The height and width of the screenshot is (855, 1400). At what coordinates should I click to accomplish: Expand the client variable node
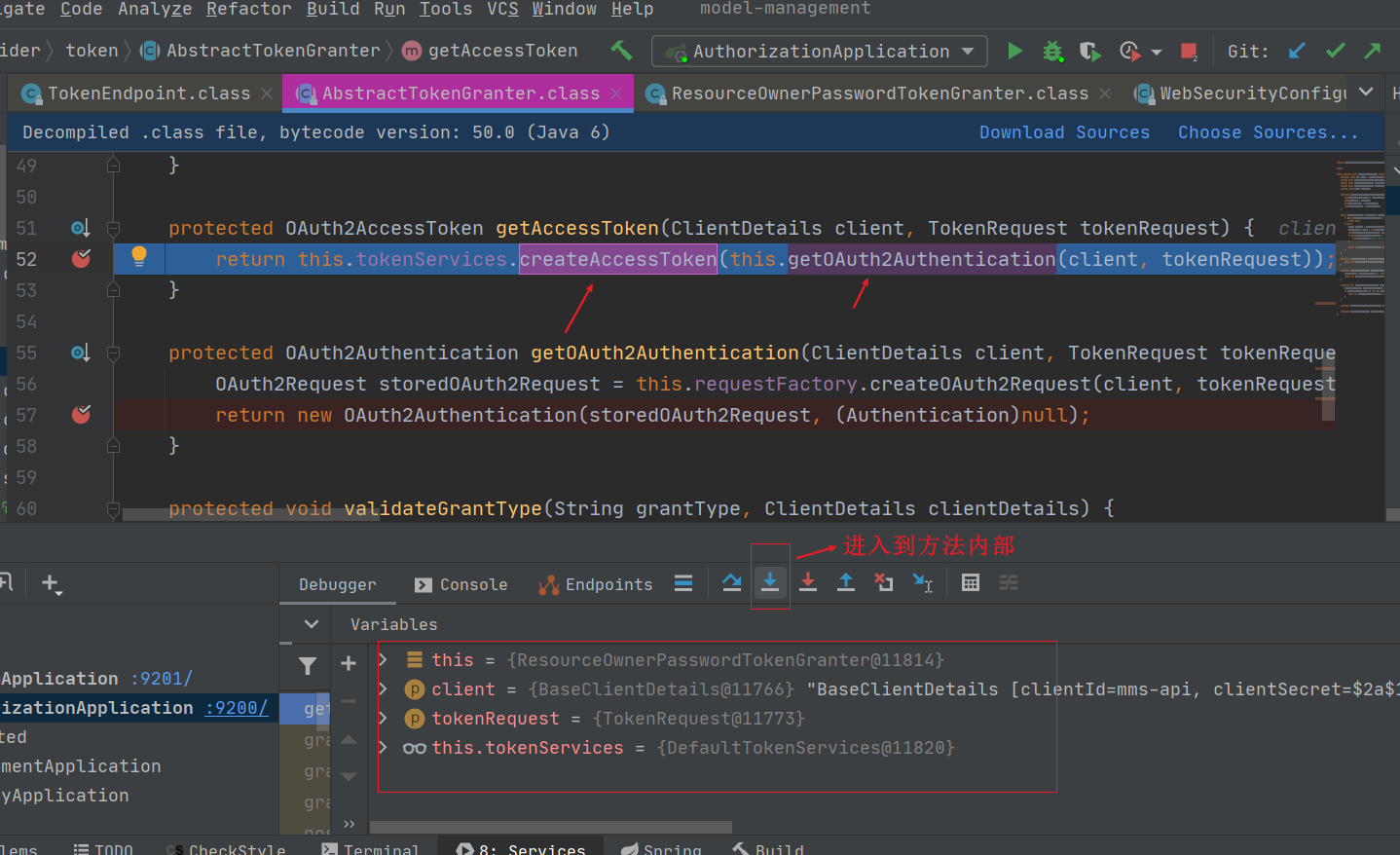[x=384, y=689]
